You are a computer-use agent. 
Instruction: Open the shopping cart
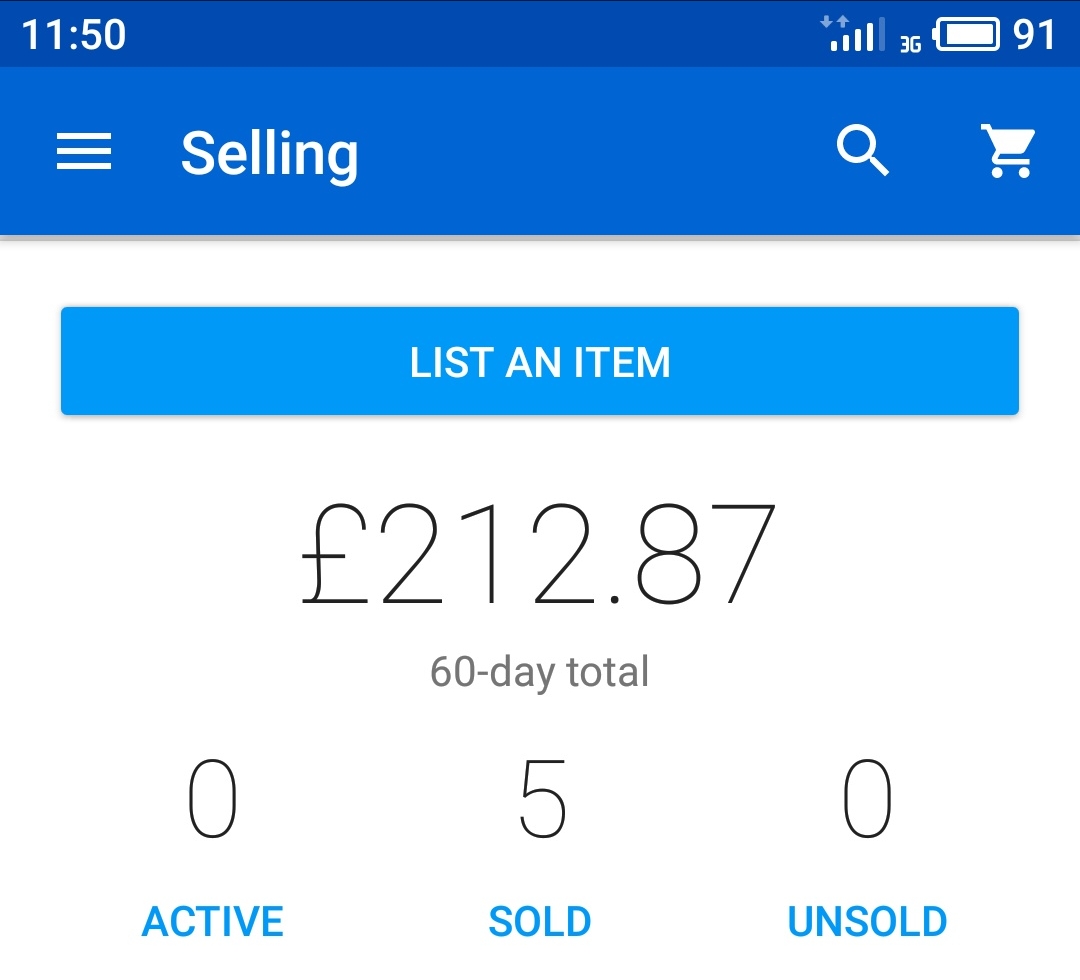[1008, 151]
